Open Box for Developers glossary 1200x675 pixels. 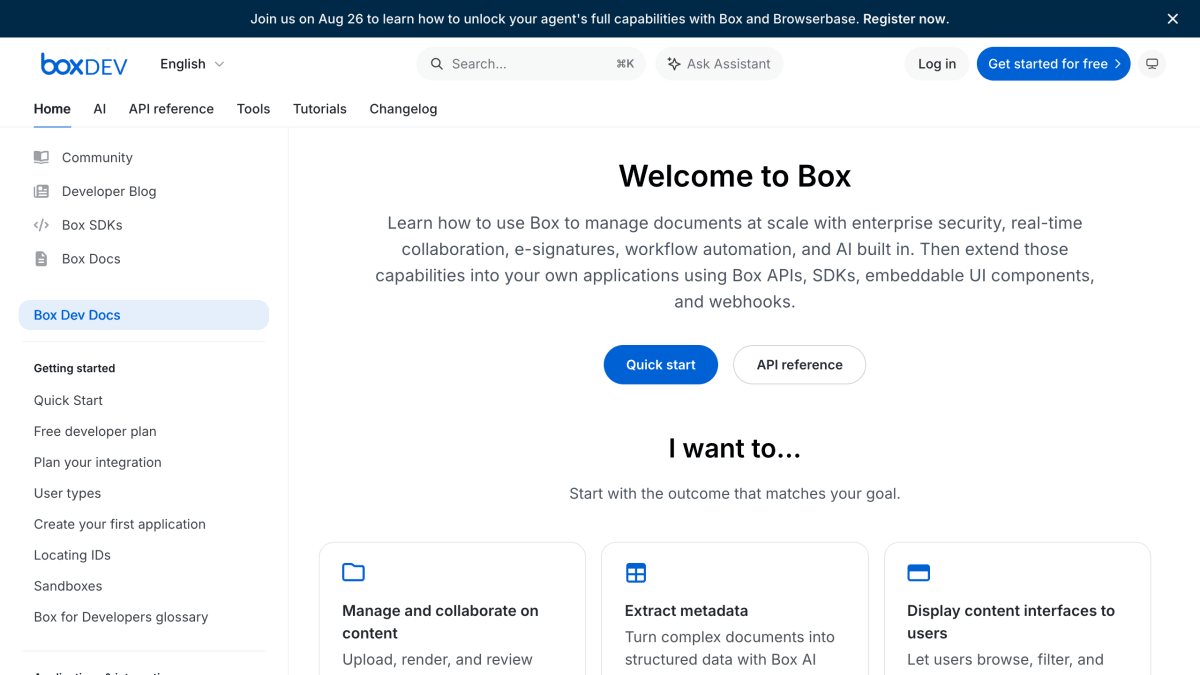click(x=121, y=617)
